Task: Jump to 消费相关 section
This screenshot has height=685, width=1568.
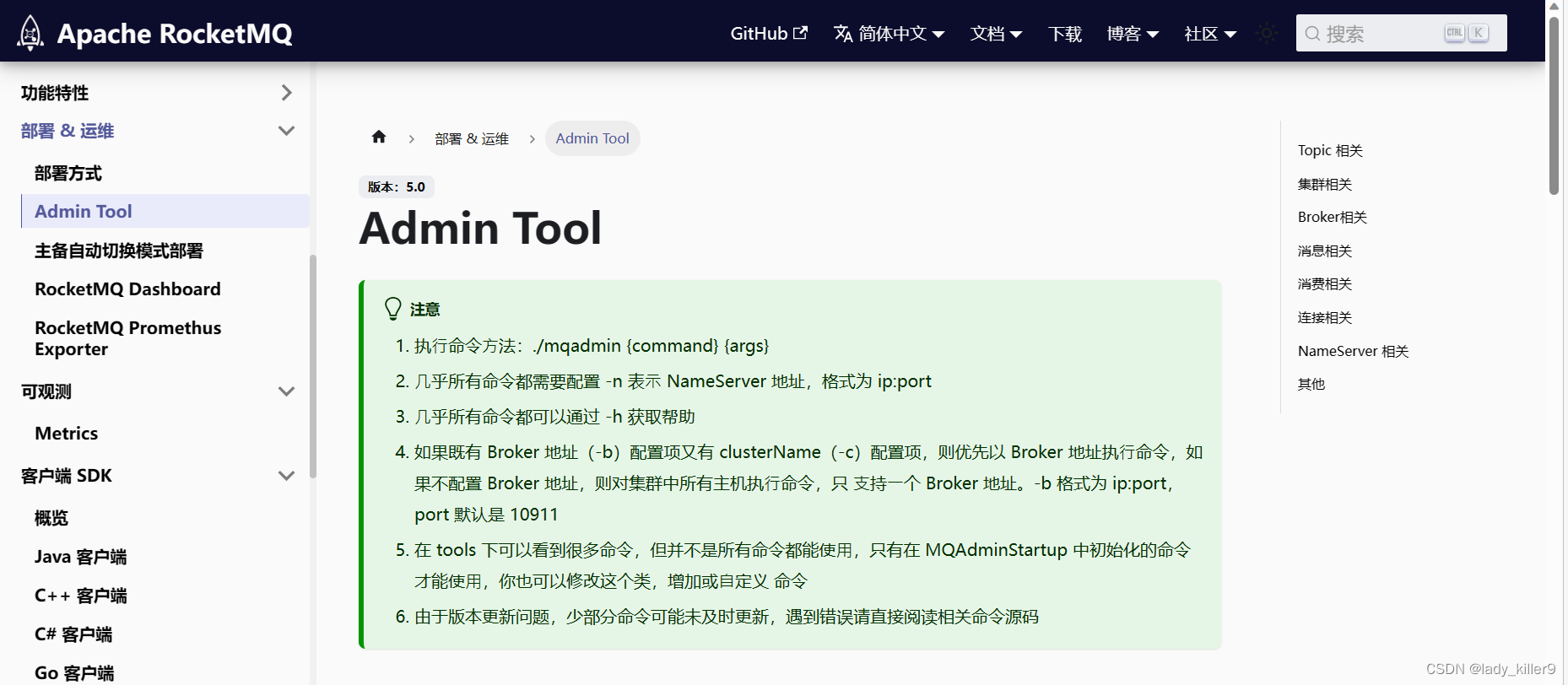Action: coord(1325,283)
